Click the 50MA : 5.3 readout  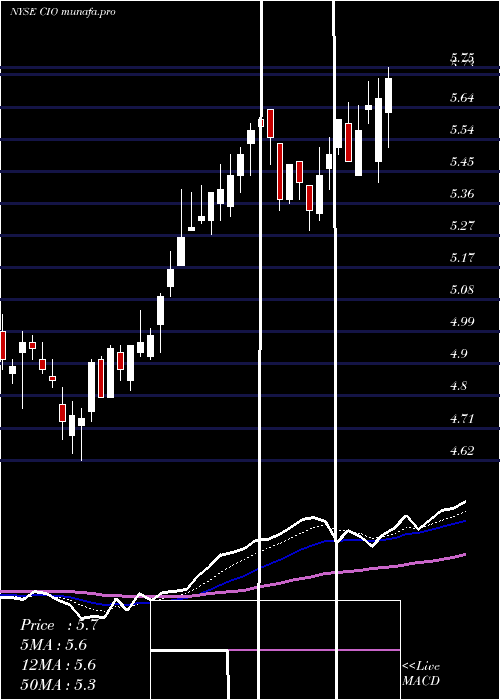pyautogui.click(x=58, y=684)
